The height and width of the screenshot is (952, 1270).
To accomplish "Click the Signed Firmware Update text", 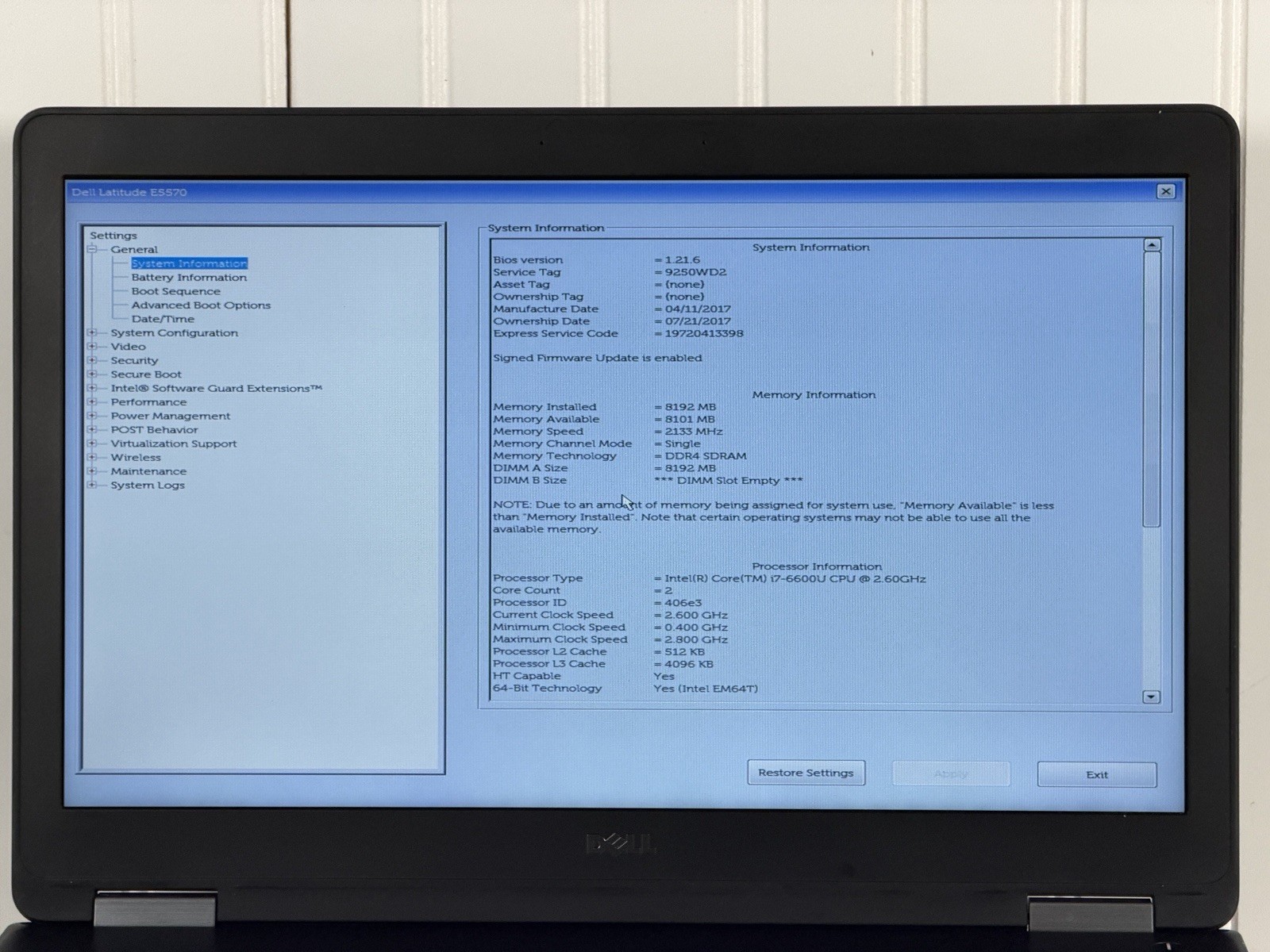I will point(598,358).
